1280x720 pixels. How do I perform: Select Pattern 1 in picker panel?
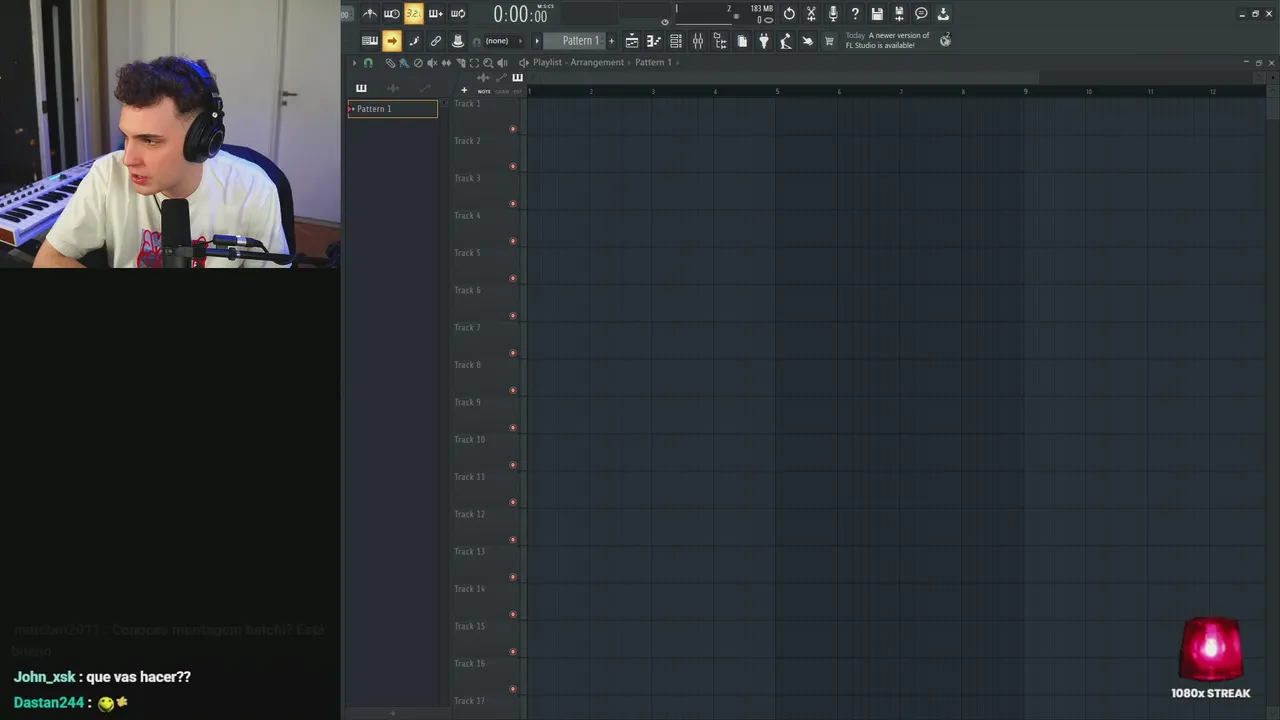tap(393, 109)
